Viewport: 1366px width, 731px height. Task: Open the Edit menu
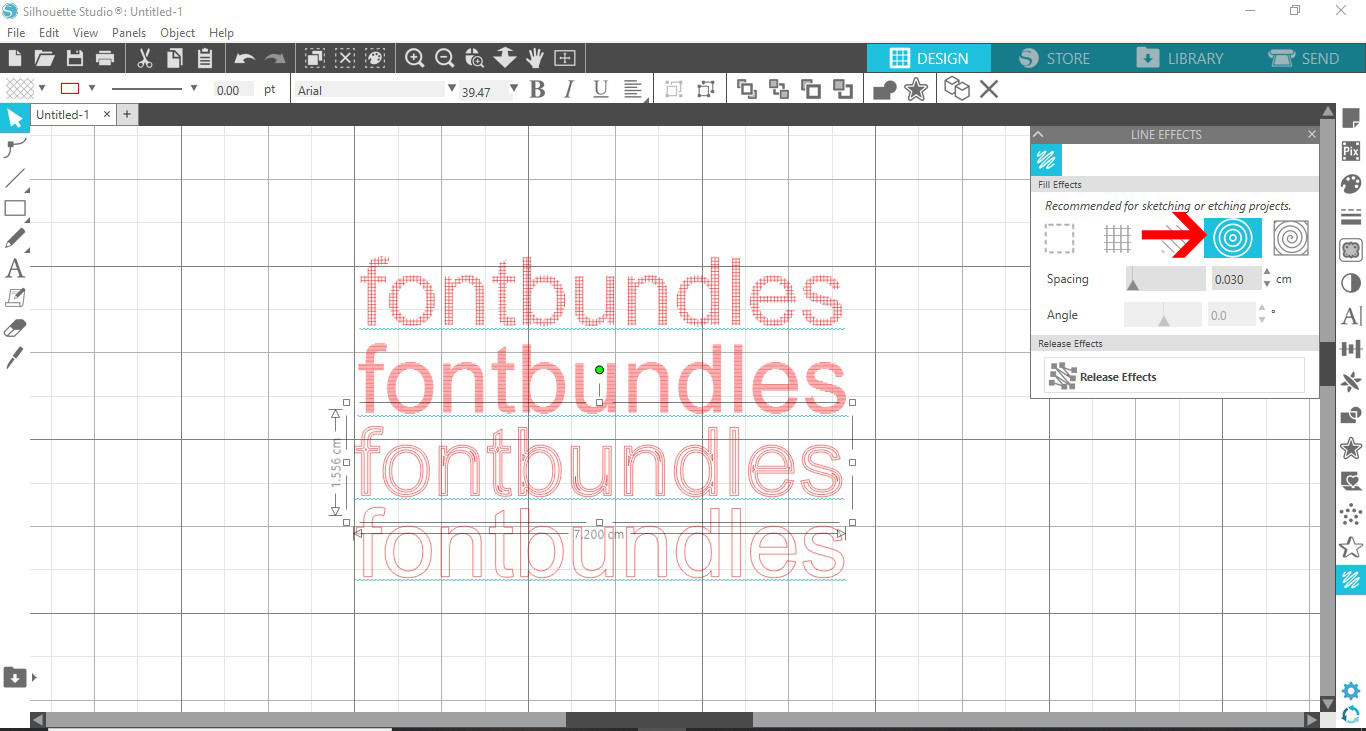coord(49,32)
